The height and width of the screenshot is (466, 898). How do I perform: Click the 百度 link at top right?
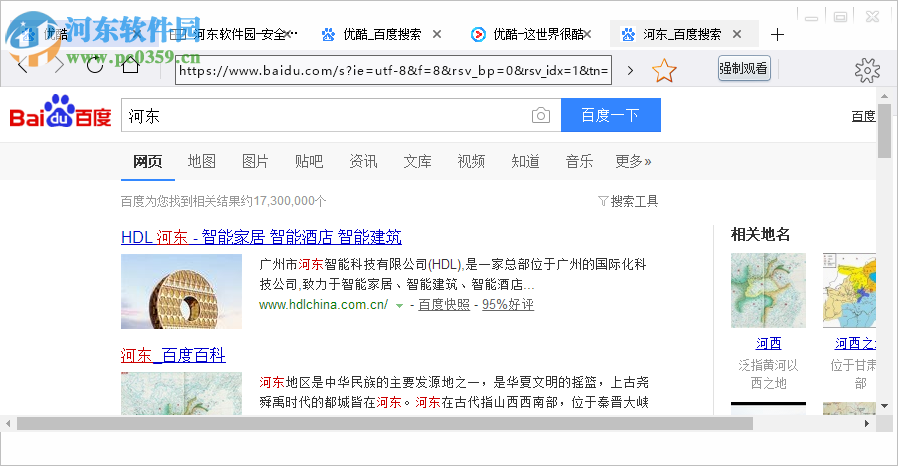pos(863,116)
